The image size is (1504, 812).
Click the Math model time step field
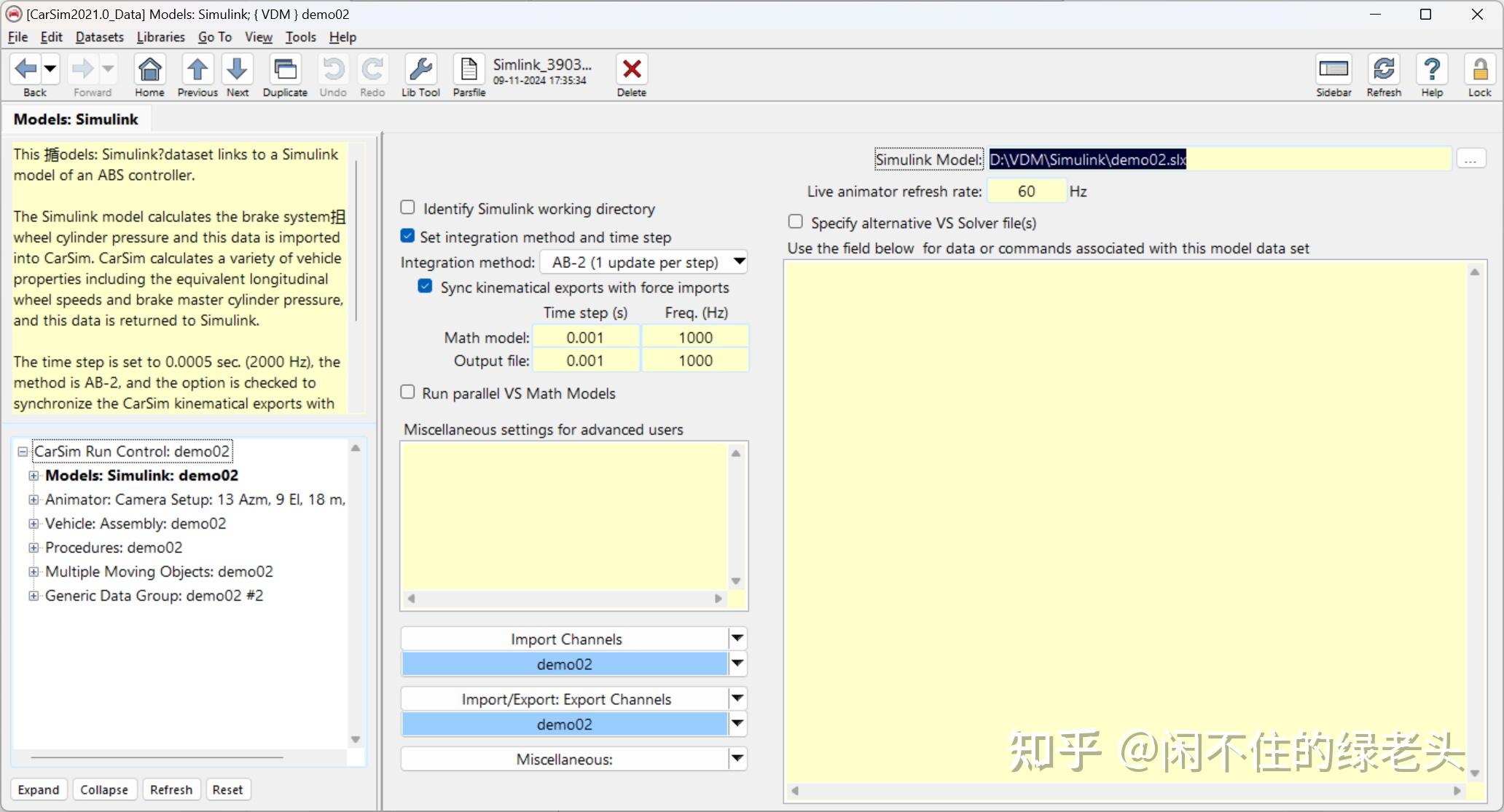click(585, 337)
